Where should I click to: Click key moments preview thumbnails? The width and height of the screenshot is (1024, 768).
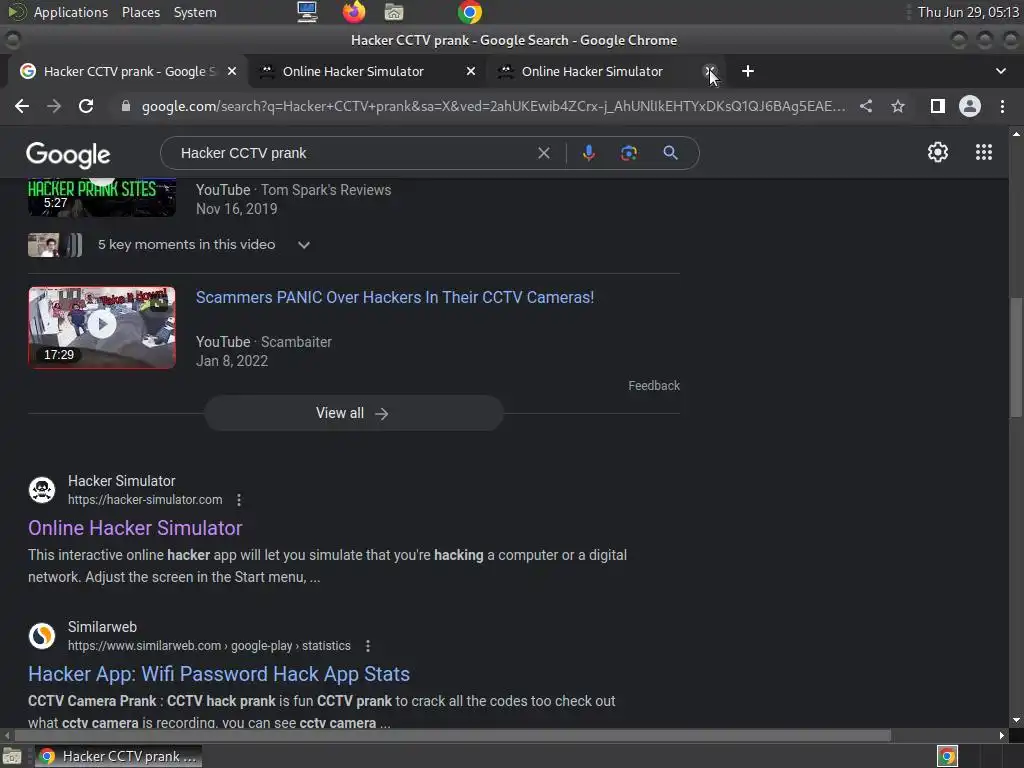(x=55, y=245)
